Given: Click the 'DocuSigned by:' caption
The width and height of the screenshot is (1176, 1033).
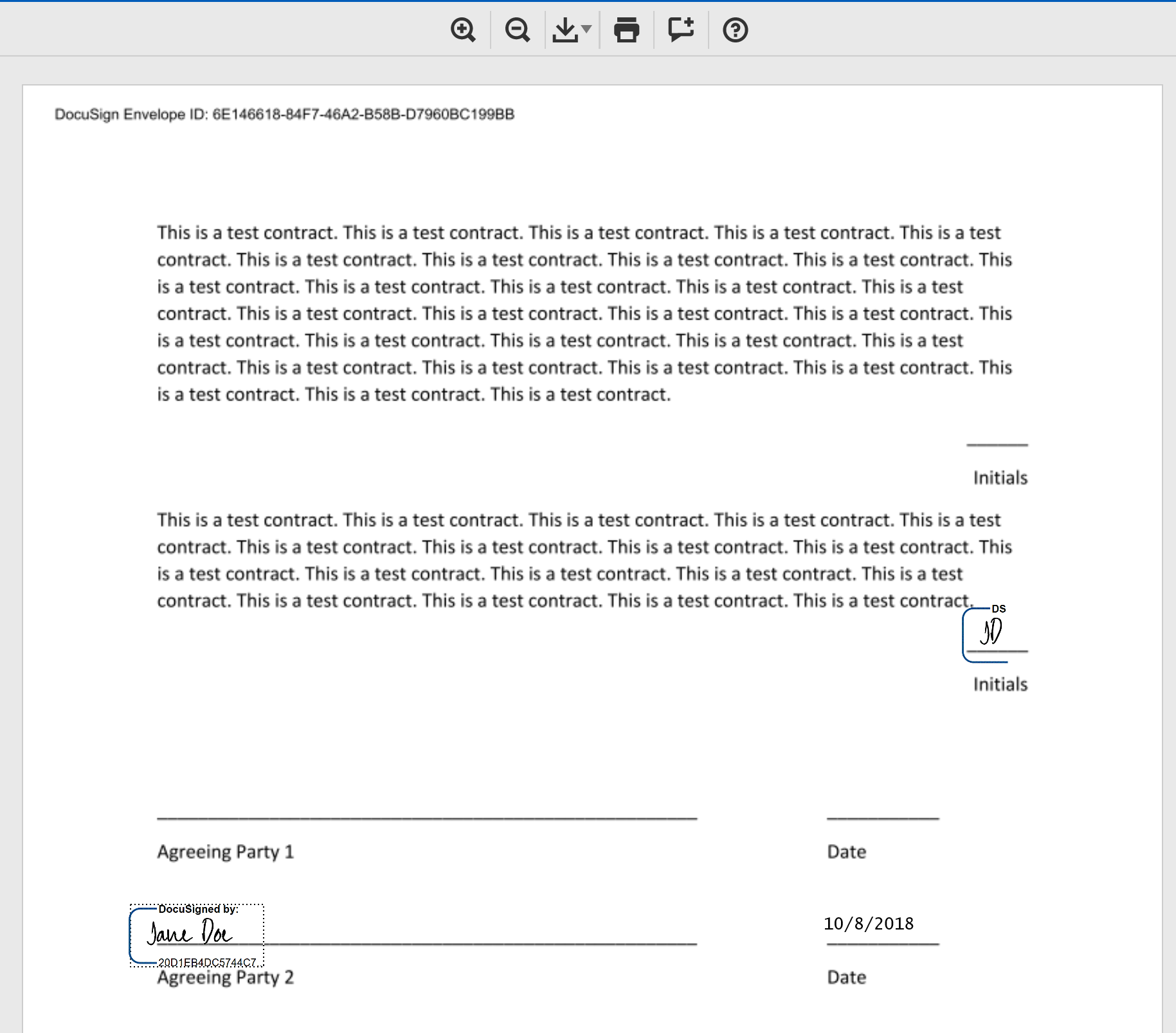Looking at the screenshot, I should [198, 909].
